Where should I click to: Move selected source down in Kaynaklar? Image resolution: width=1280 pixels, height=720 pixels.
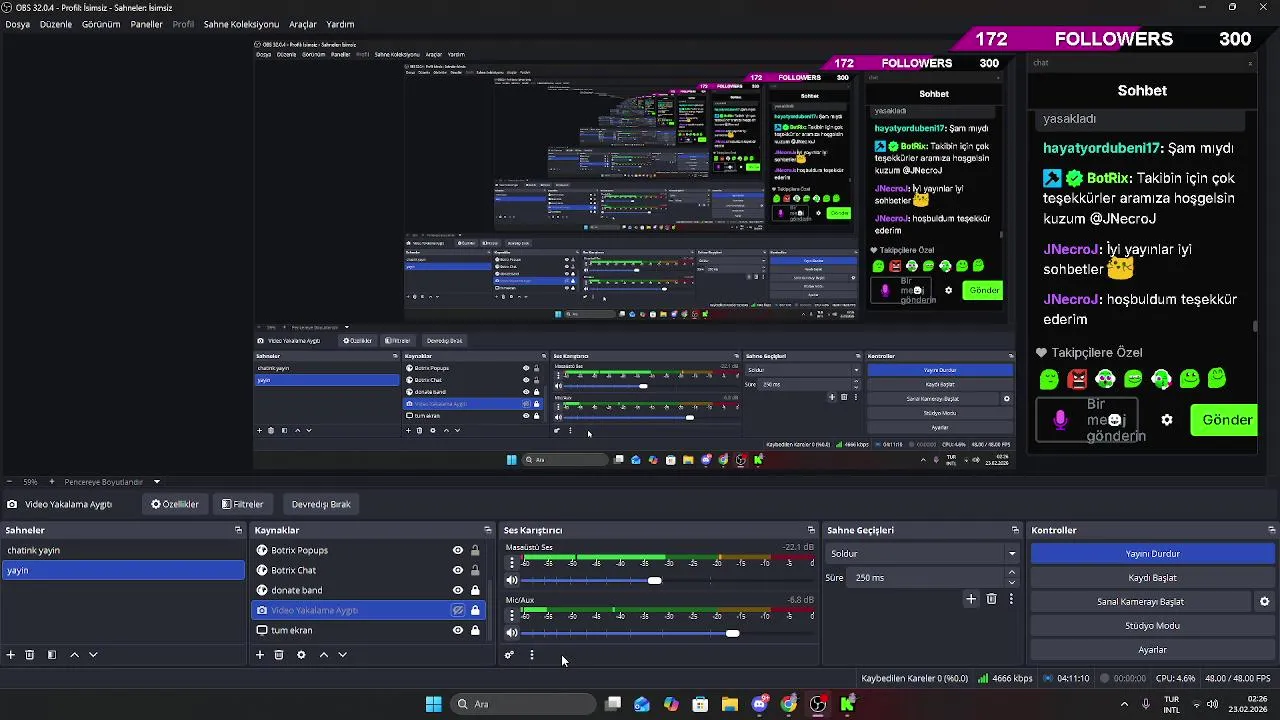click(342, 655)
